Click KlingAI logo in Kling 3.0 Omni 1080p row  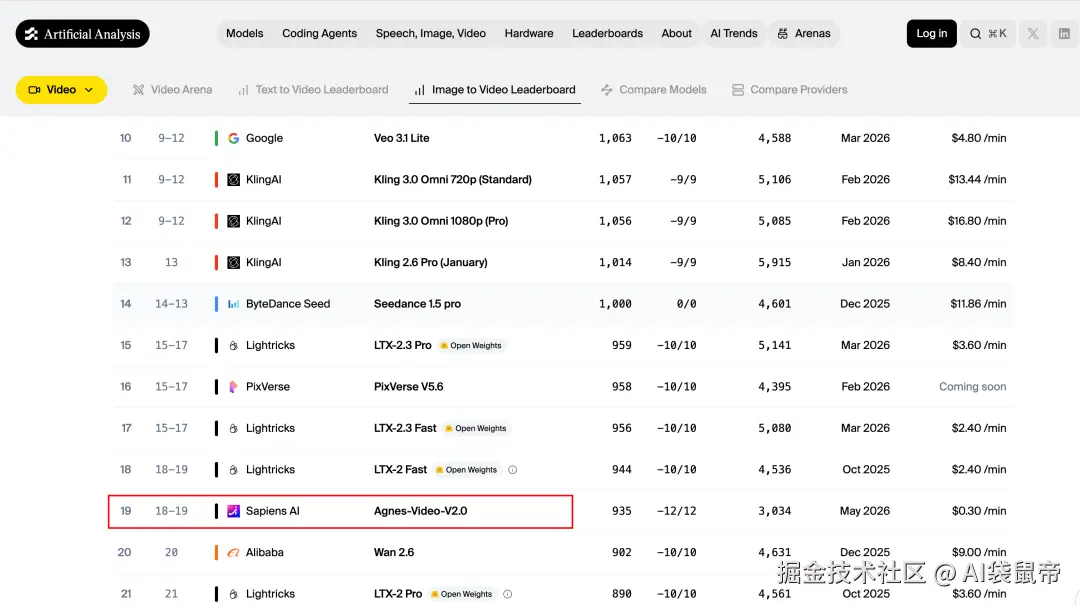[x=233, y=221]
